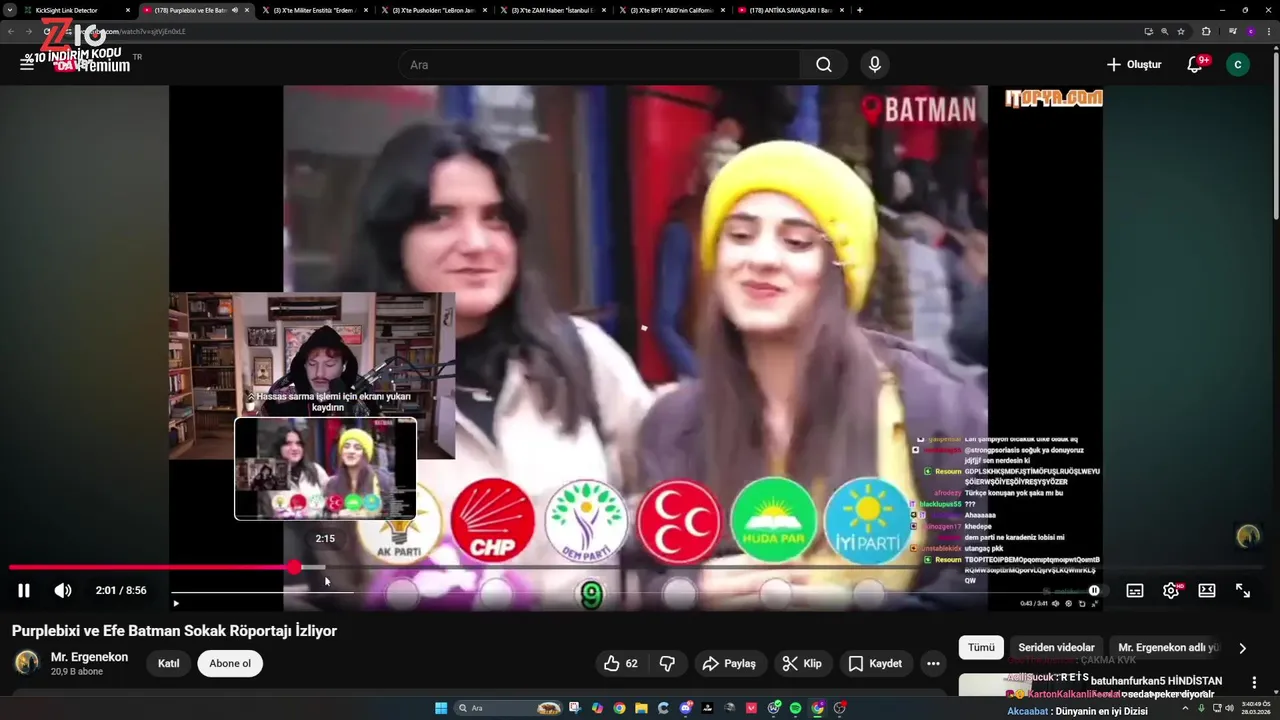Mute the video using the speaker icon
This screenshot has height=720, width=1280.
click(x=63, y=590)
